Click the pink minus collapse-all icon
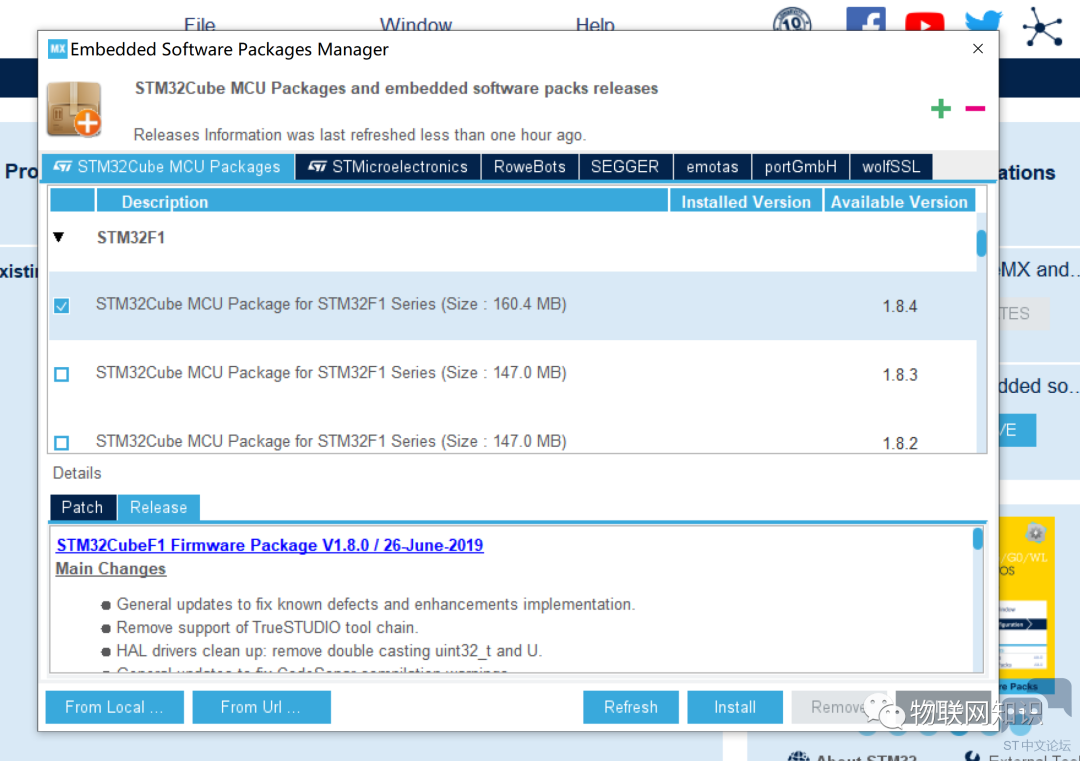Image resolution: width=1080 pixels, height=761 pixels. point(975,108)
